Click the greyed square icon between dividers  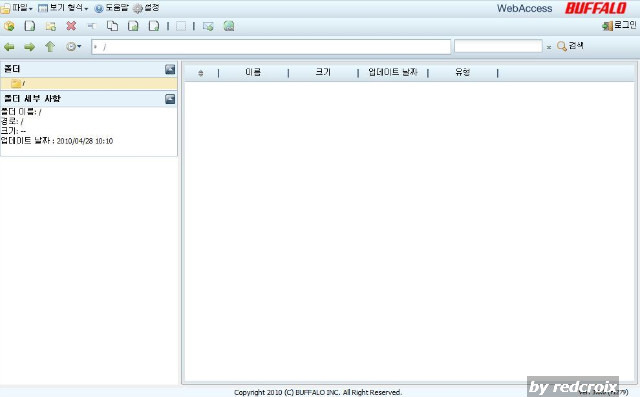[x=181, y=26]
